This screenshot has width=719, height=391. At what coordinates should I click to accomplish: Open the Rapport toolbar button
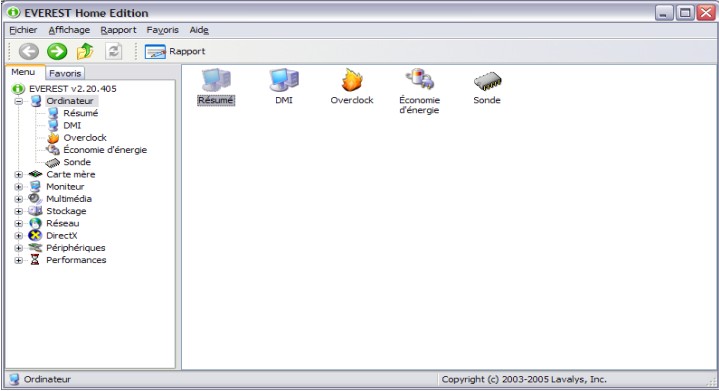tap(175, 51)
